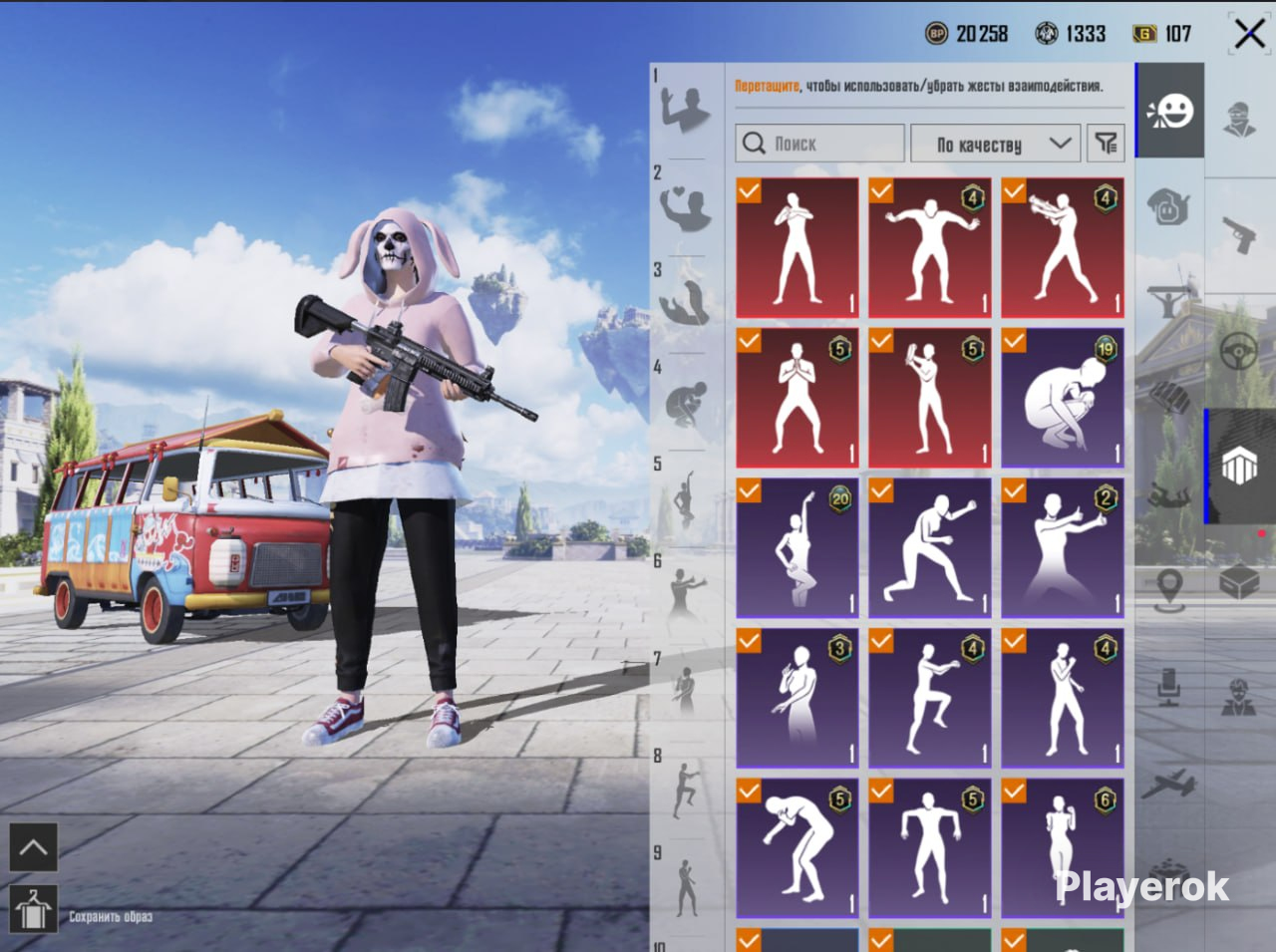Save outfit with 'Сохранить образ' button
The height and width of the screenshot is (952, 1276).
point(33,909)
